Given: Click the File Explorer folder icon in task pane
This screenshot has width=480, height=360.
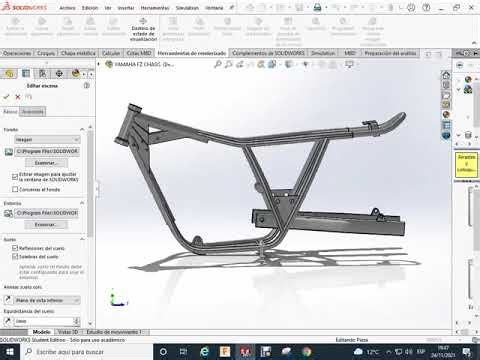Looking at the screenshot, I should pyautogui.click(x=446, y=95).
